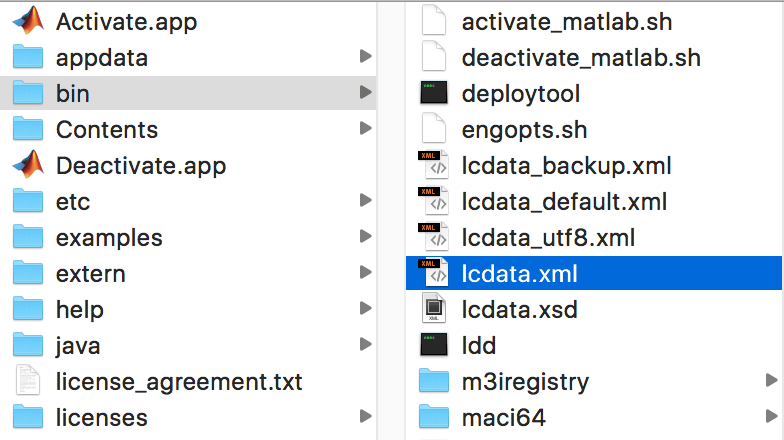Click the ldd executable icon
The height and width of the screenshot is (440, 784).
434,345
